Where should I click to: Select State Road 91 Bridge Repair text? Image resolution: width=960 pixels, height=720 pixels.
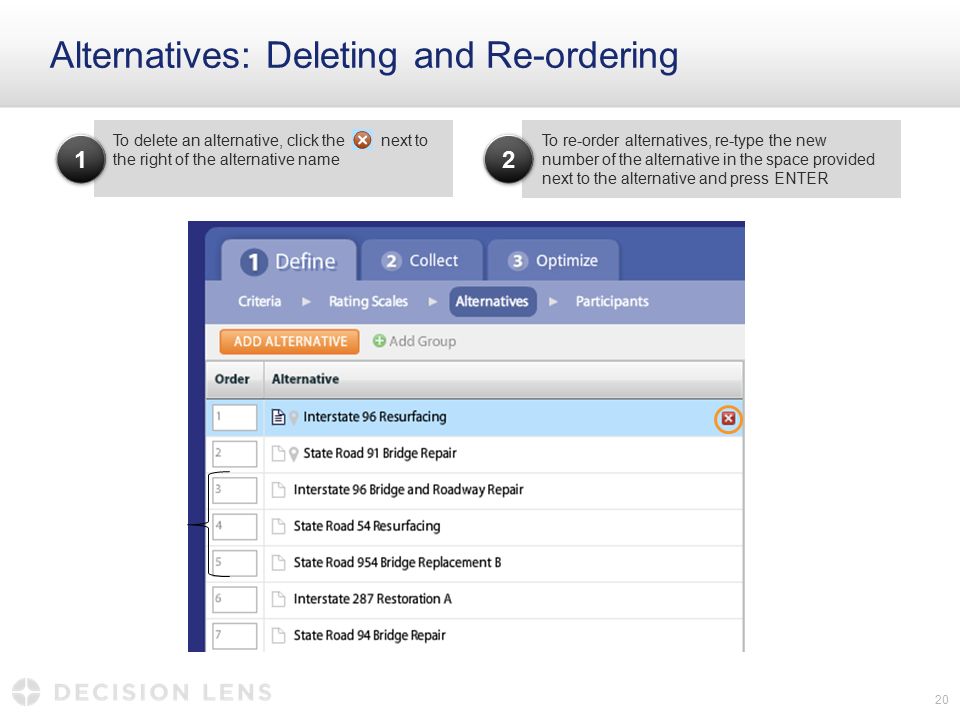380,454
